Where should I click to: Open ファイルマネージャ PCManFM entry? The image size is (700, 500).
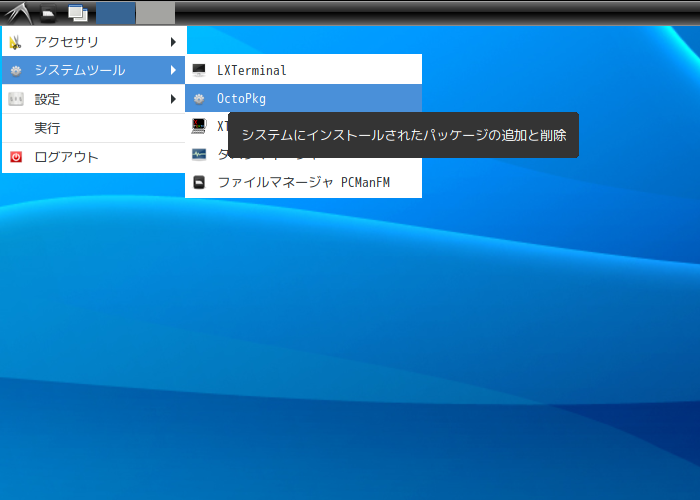coord(304,182)
